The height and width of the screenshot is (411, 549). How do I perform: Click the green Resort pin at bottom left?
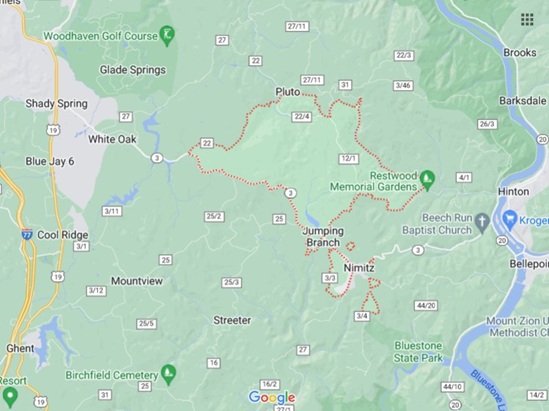[10, 397]
